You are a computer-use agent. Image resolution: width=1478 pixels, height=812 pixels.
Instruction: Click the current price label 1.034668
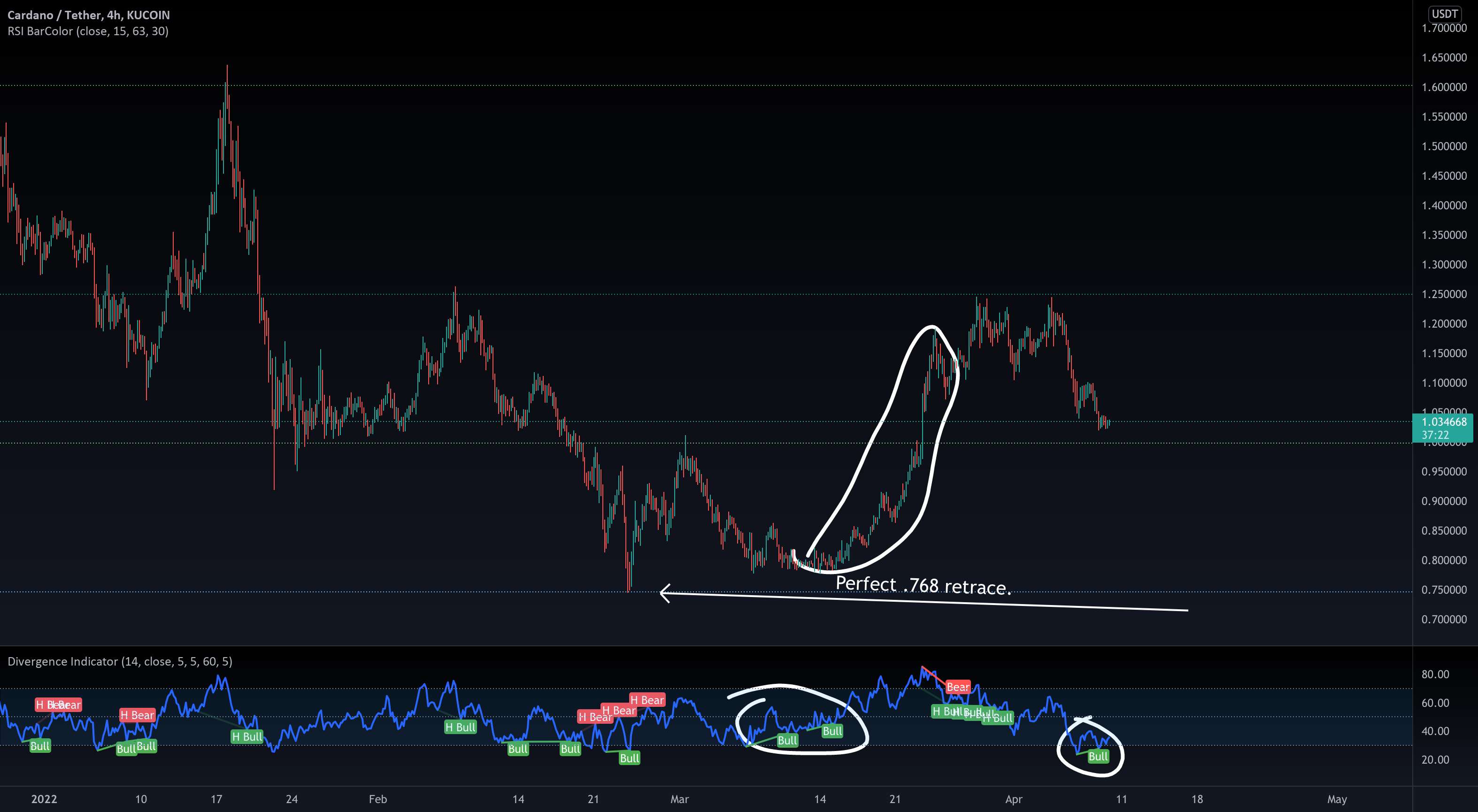(x=1444, y=422)
